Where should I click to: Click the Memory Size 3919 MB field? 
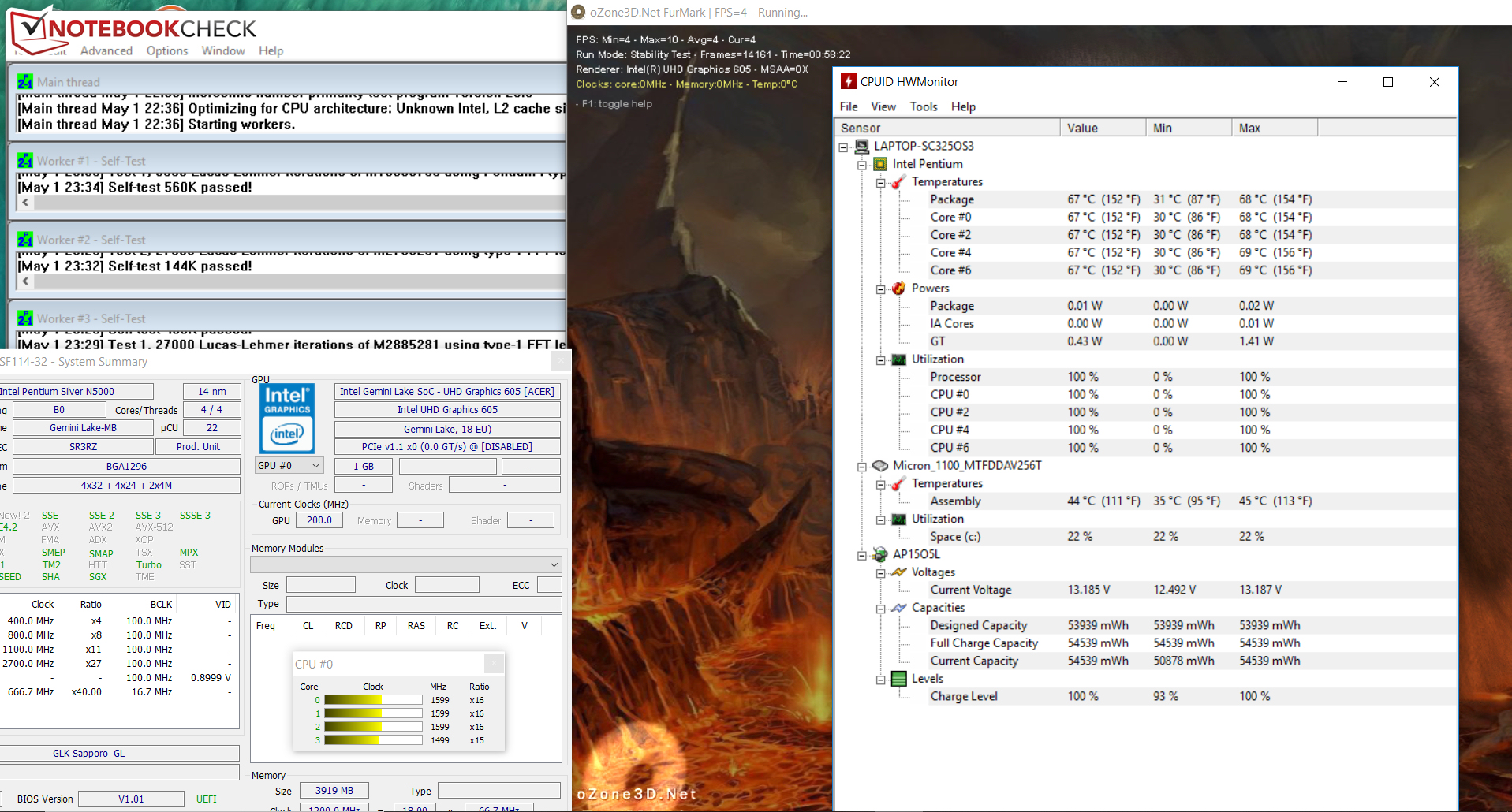[334, 790]
